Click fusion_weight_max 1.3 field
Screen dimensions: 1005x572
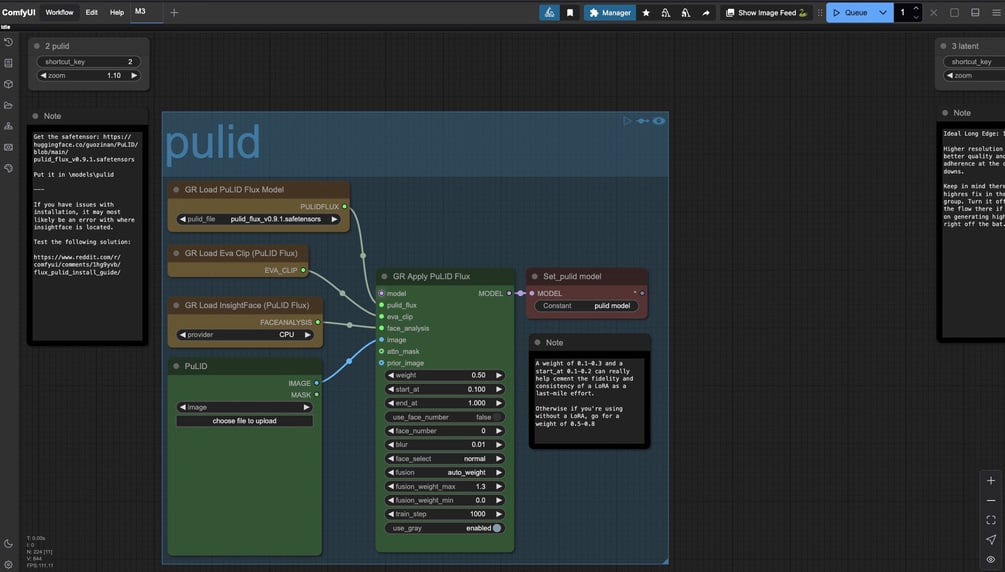point(444,487)
